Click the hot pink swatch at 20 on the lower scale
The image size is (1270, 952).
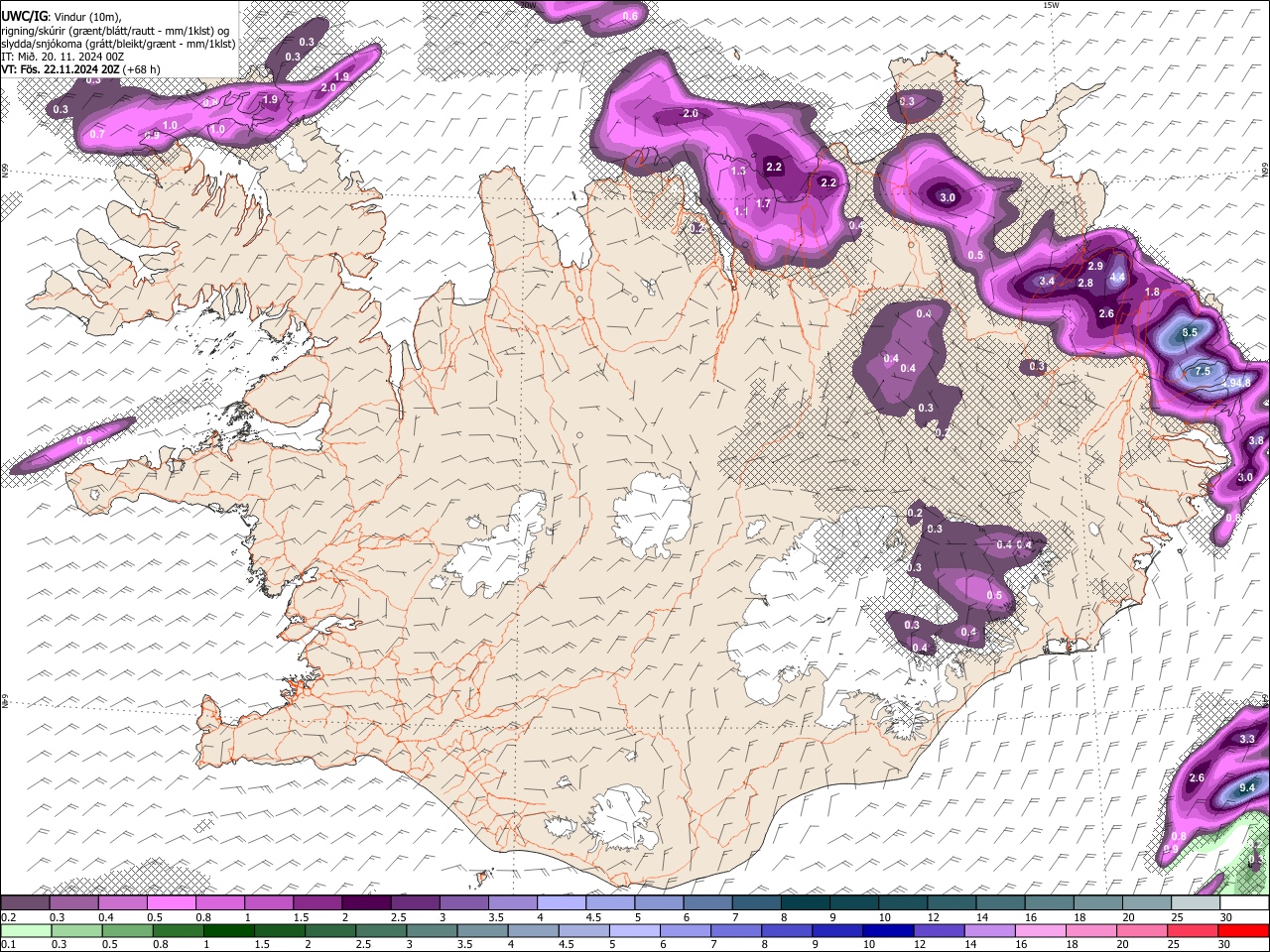[x=1143, y=930]
